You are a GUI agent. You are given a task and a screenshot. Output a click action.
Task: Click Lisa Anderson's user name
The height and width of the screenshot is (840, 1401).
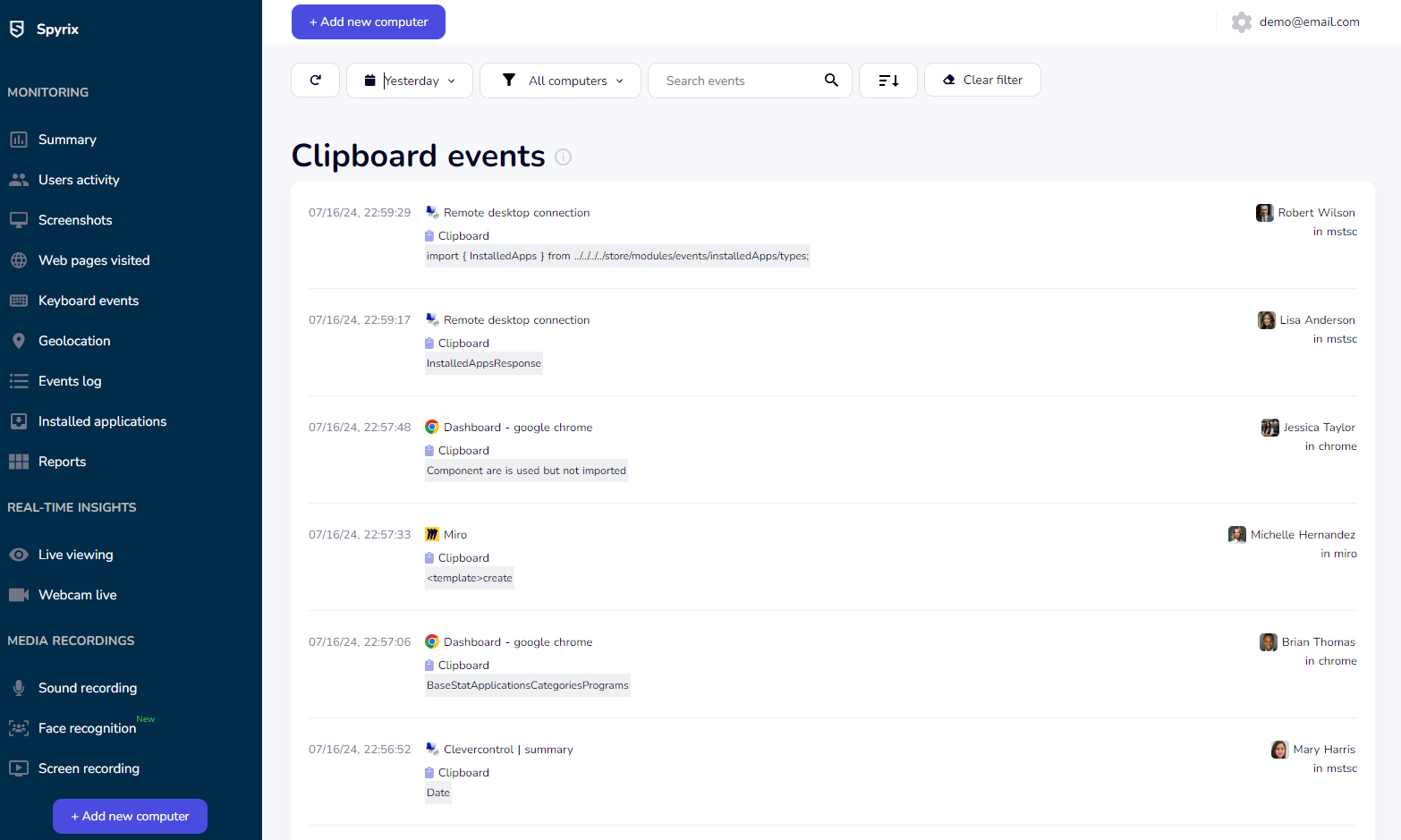coord(1317,320)
